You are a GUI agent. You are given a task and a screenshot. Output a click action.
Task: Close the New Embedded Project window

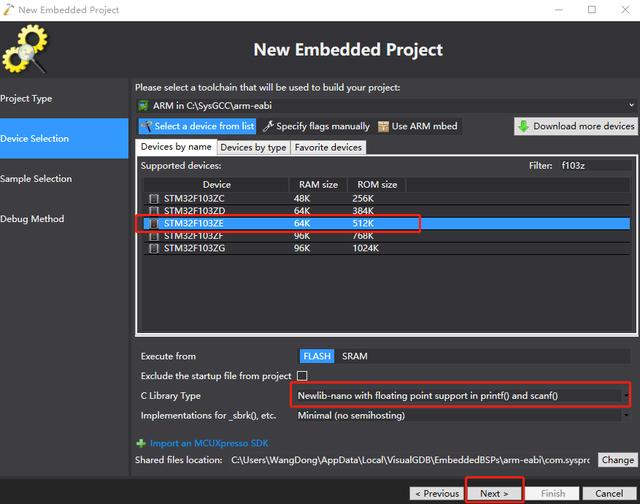(x=625, y=10)
